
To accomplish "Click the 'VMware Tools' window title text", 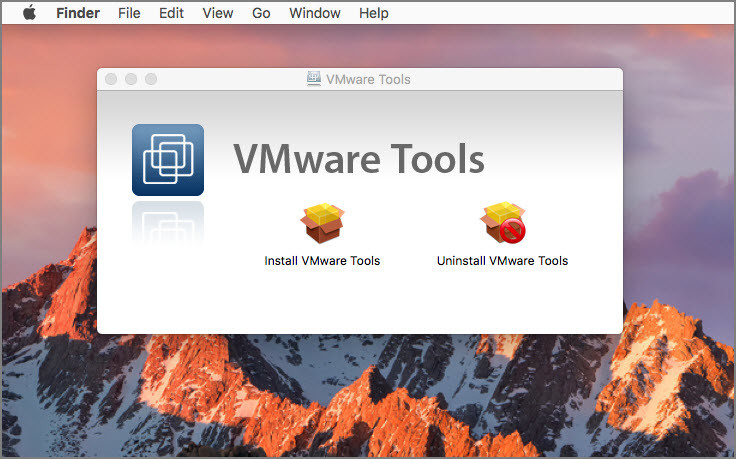I will (368, 79).
